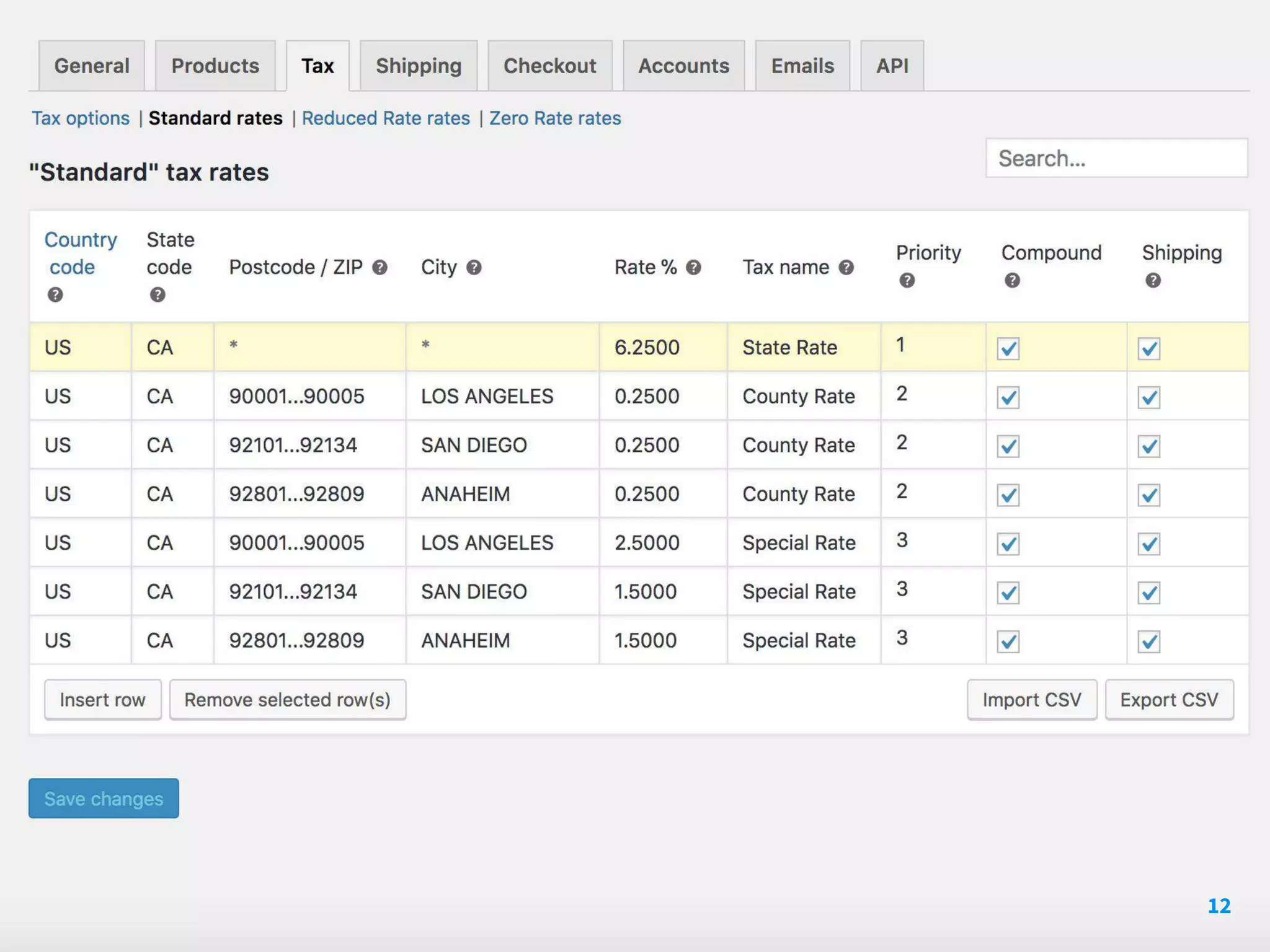Click the Export CSV button
The image size is (1270, 952).
tap(1169, 700)
